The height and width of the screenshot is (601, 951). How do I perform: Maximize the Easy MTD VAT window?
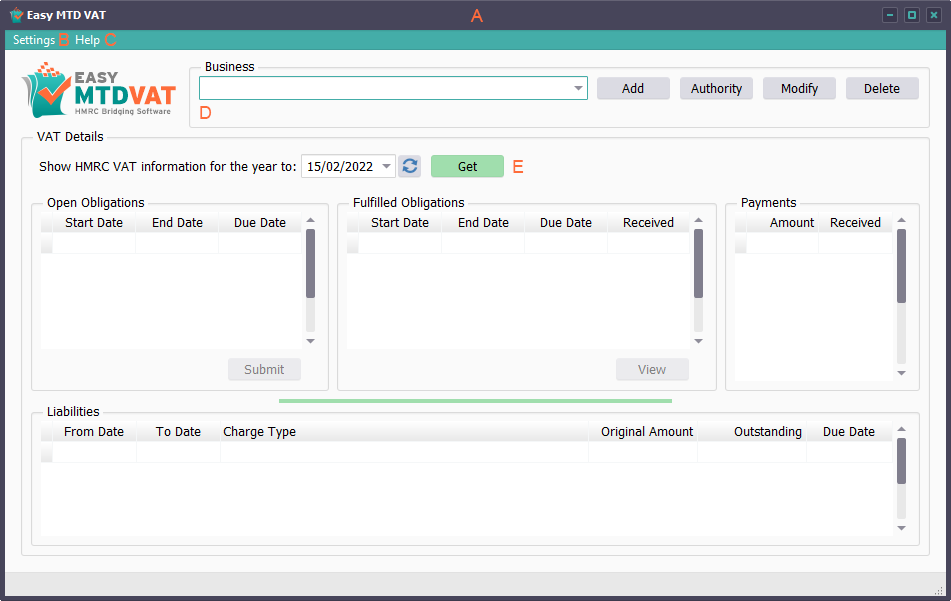(912, 15)
